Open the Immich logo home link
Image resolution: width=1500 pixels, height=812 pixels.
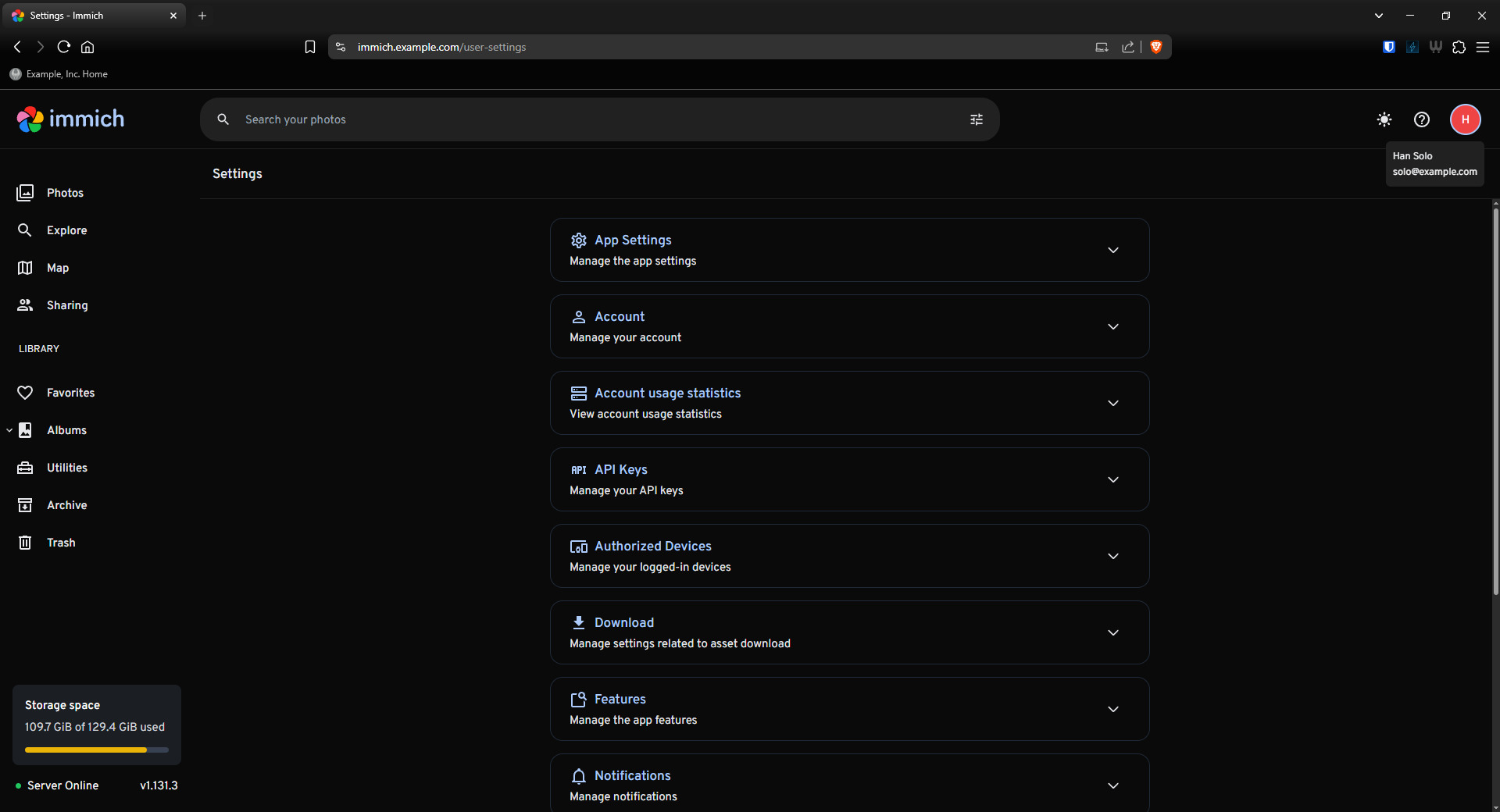(x=70, y=119)
